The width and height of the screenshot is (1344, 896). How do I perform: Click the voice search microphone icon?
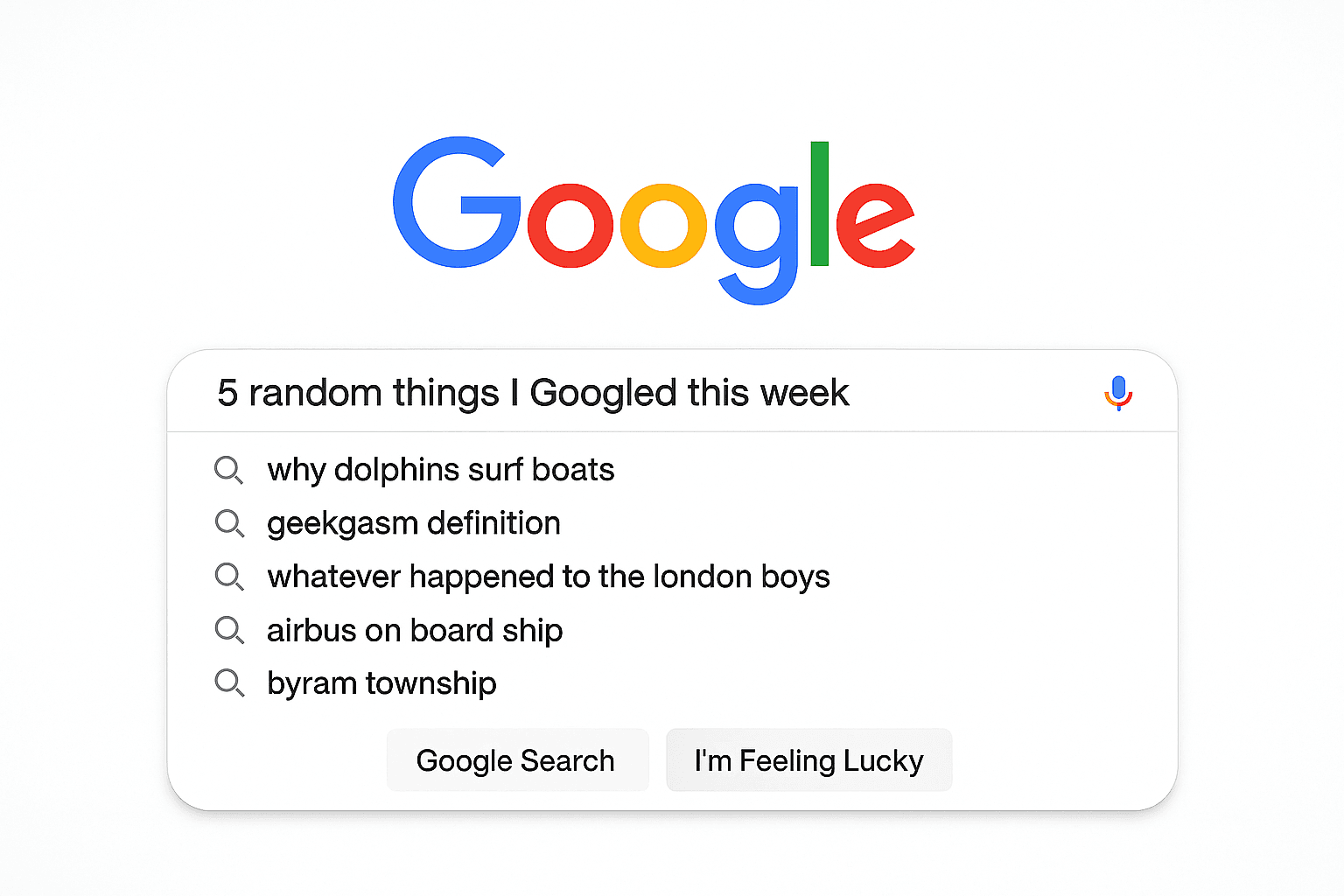pyautogui.click(x=1118, y=393)
